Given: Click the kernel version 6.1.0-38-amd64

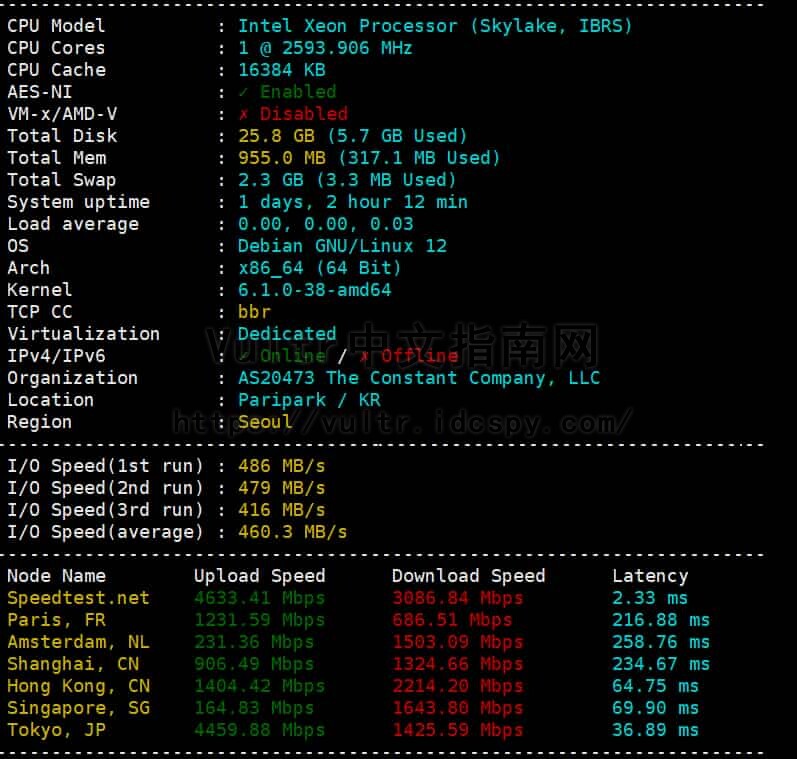Looking at the screenshot, I should tap(314, 290).
